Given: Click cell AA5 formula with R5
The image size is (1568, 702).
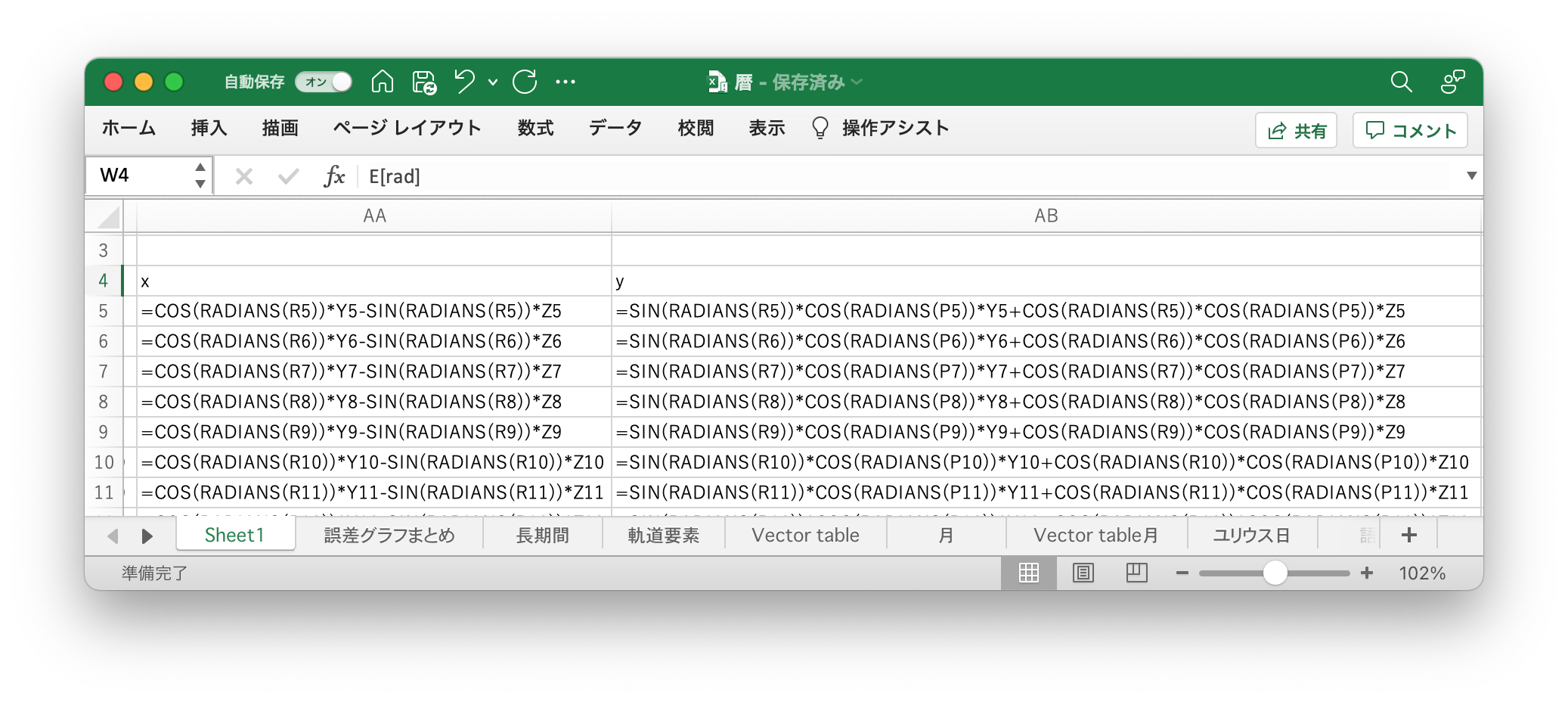Looking at the screenshot, I should pos(374,311).
